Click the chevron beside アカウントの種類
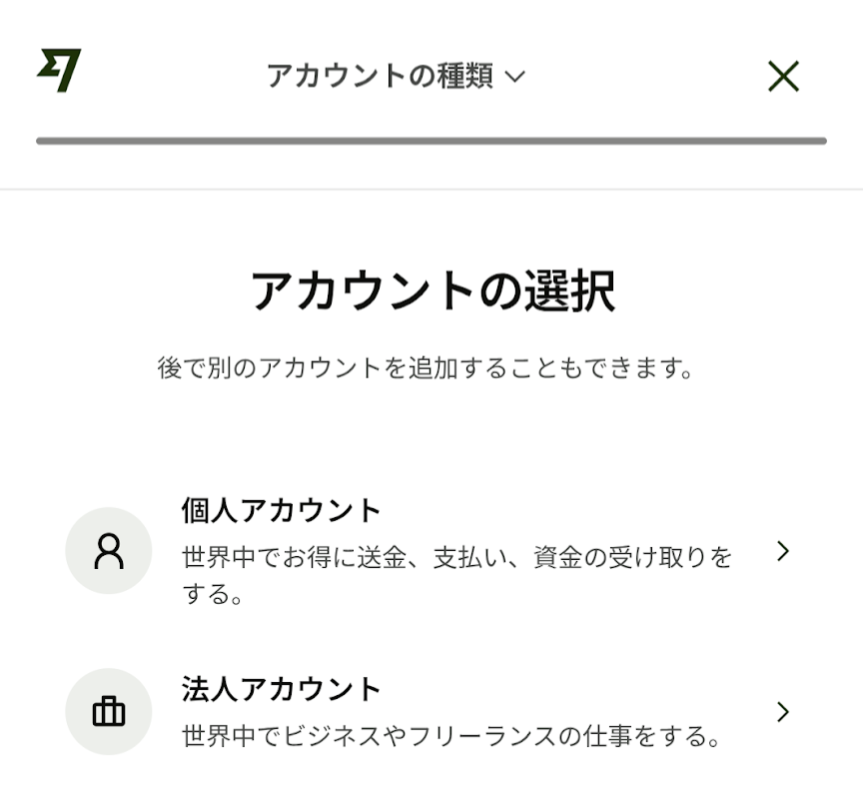The width and height of the screenshot is (863, 796). point(516,77)
